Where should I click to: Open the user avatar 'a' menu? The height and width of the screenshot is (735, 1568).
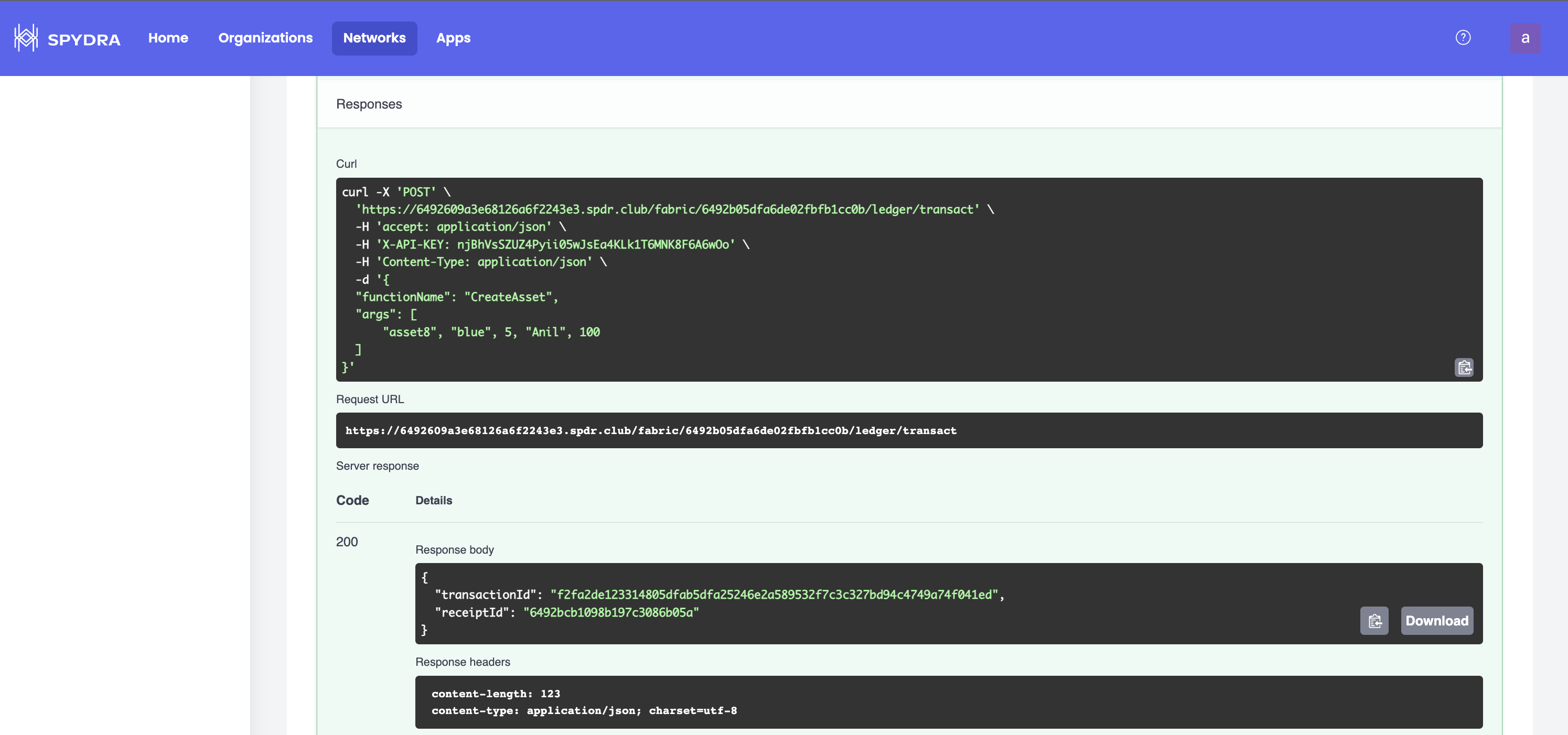coord(1525,38)
